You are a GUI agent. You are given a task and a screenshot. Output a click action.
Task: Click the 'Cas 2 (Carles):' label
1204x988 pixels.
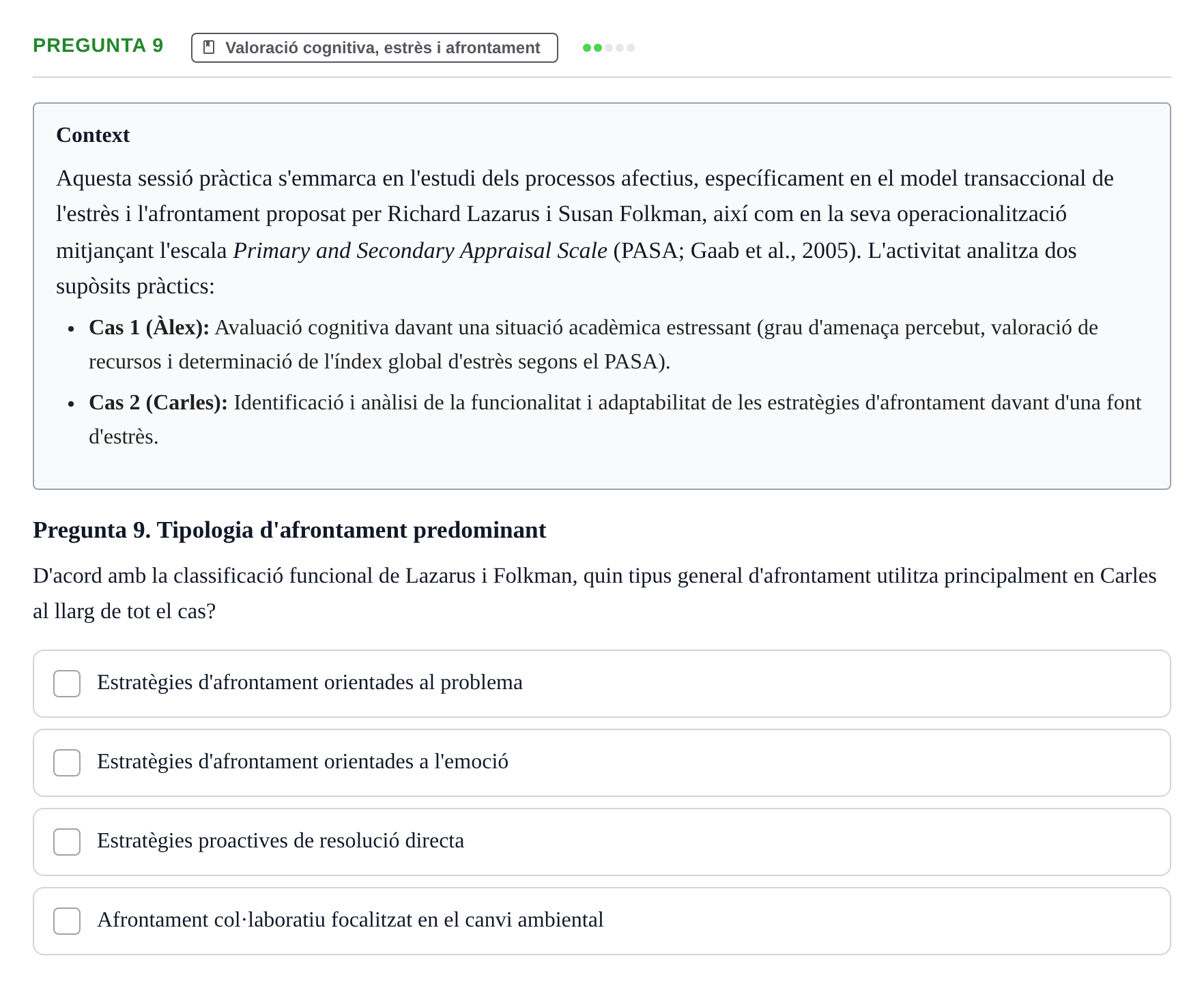point(158,403)
